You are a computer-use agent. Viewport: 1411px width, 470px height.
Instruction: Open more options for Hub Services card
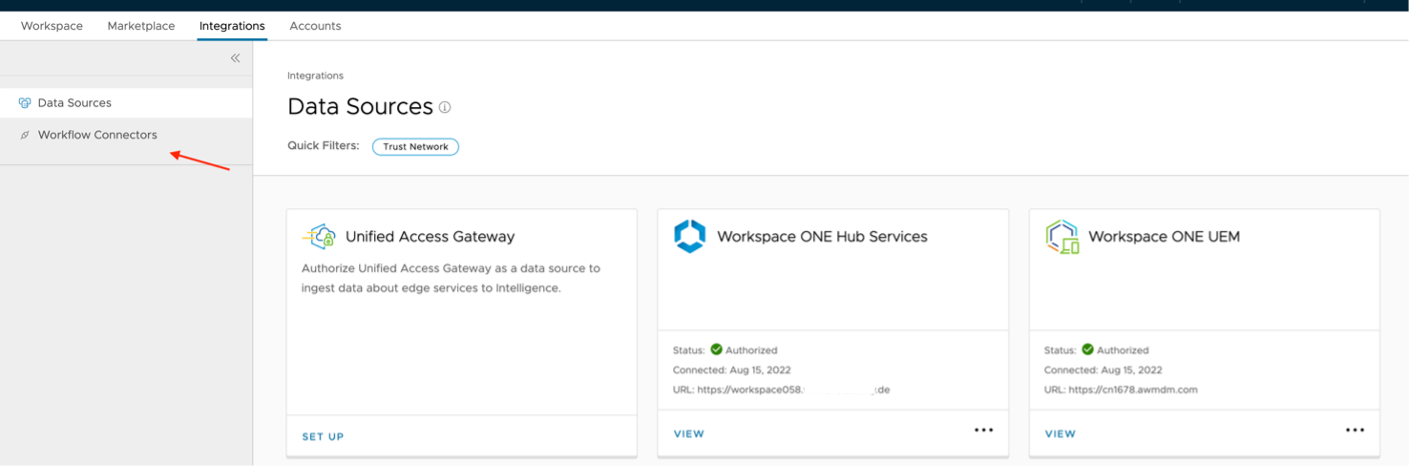(984, 430)
